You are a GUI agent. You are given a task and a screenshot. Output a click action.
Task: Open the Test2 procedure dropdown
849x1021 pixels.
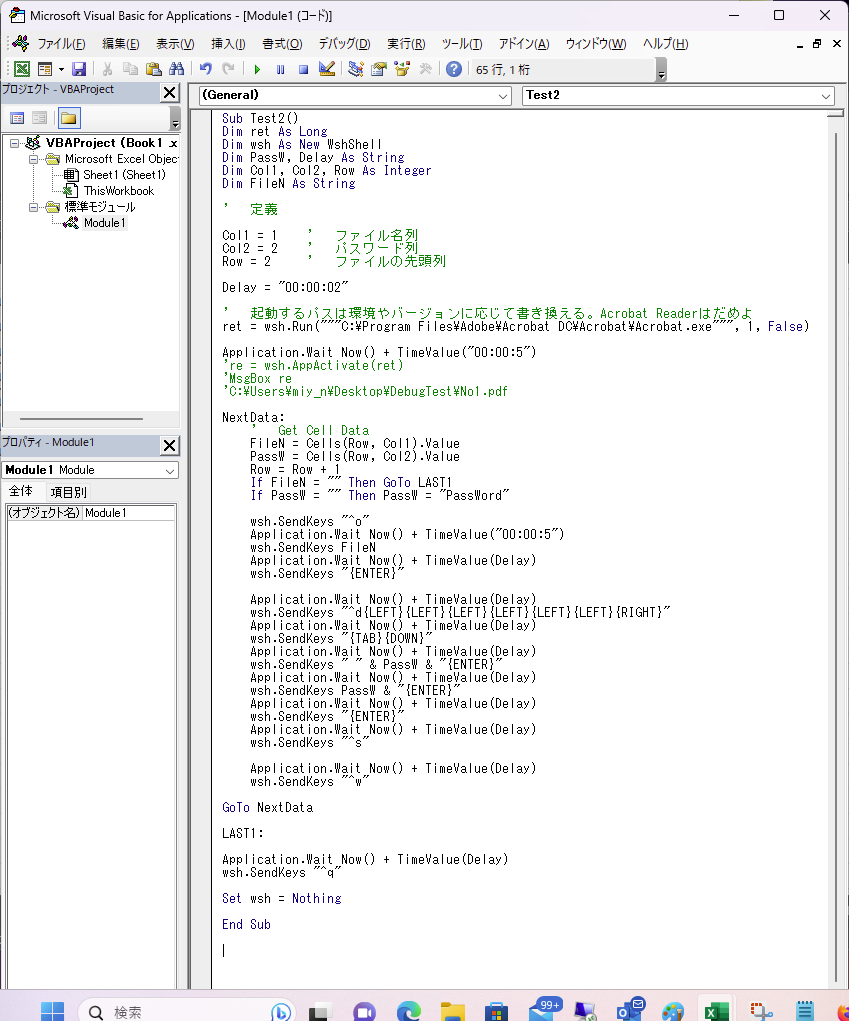(x=826, y=96)
